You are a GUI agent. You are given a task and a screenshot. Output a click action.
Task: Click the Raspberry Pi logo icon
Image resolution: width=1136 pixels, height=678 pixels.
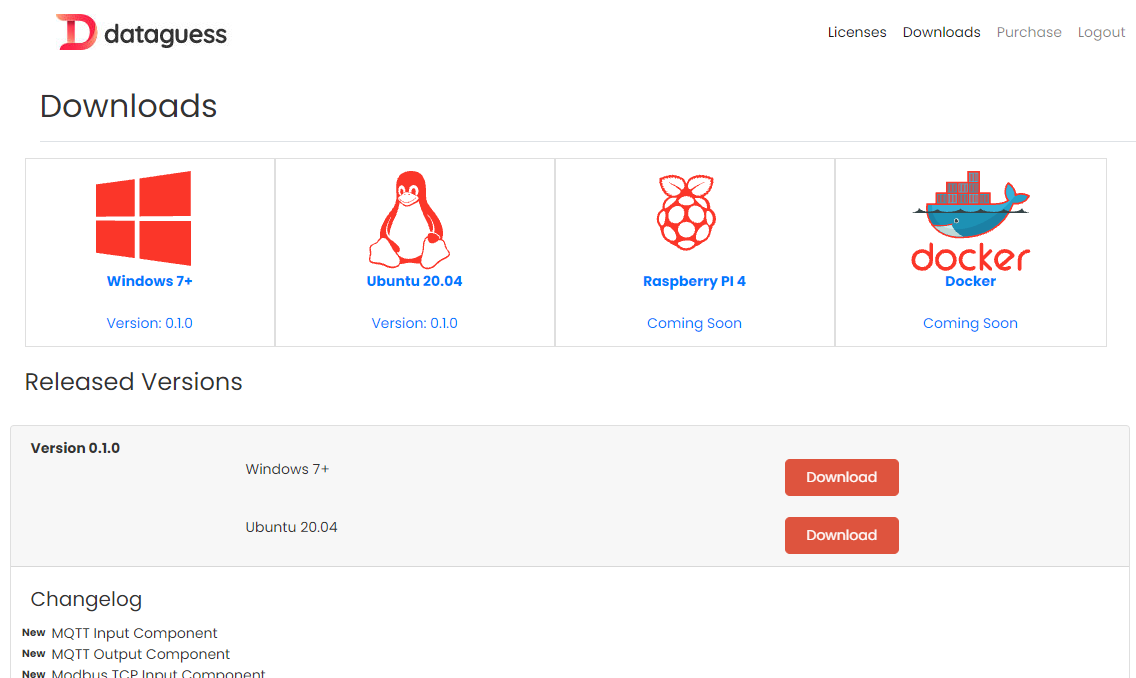(686, 212)
